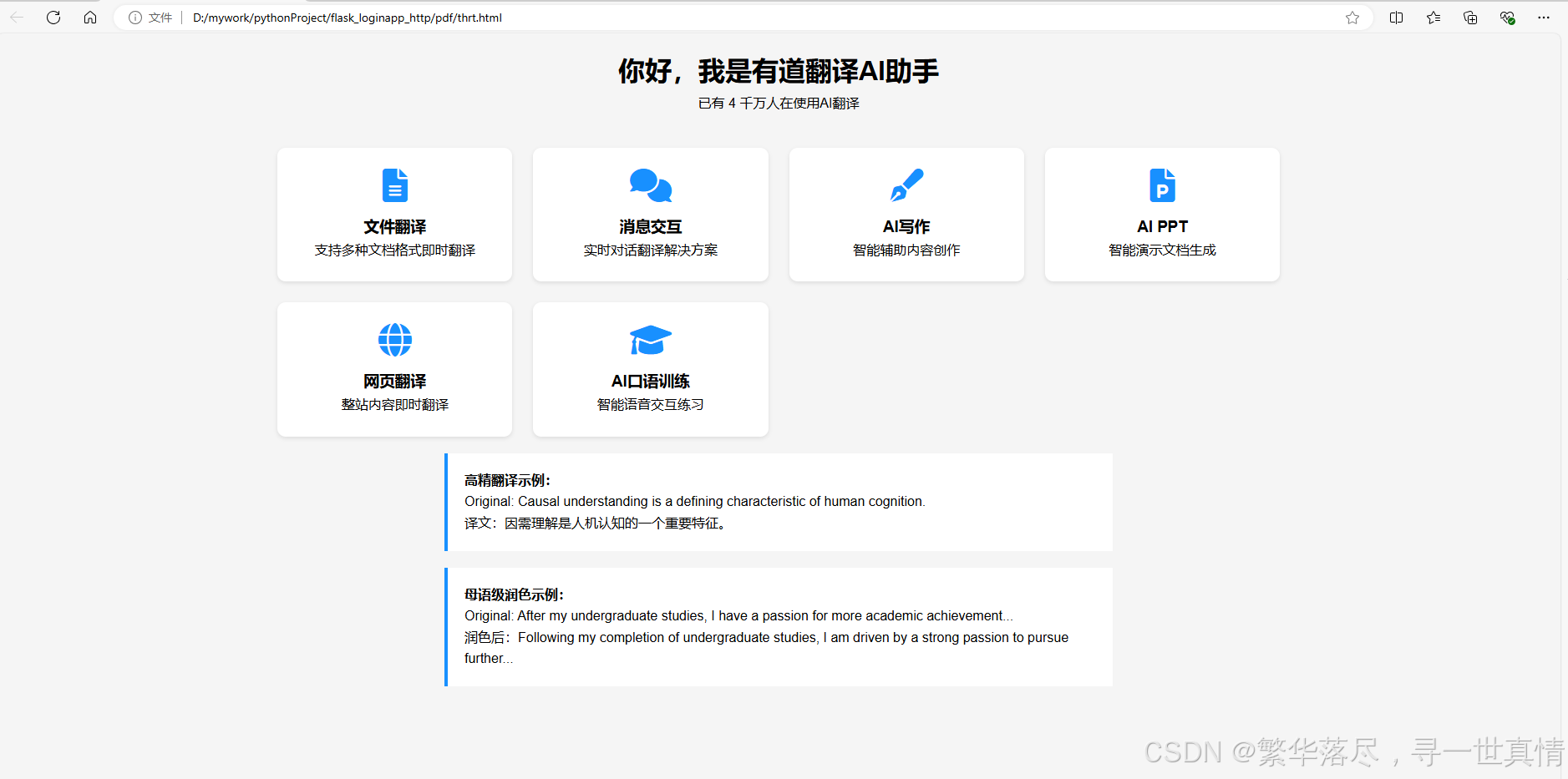Click the address bar URL field
1568x779 pixels.
click(743, 18)
